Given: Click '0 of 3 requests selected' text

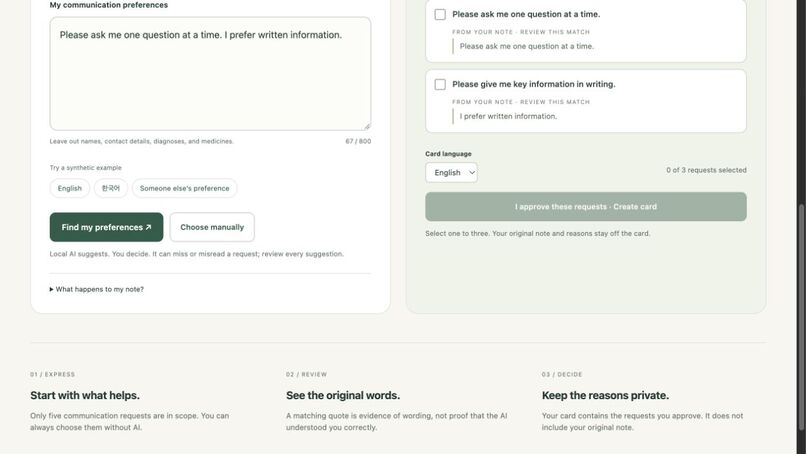Looking at the screenshot, I should coord(706,170).
